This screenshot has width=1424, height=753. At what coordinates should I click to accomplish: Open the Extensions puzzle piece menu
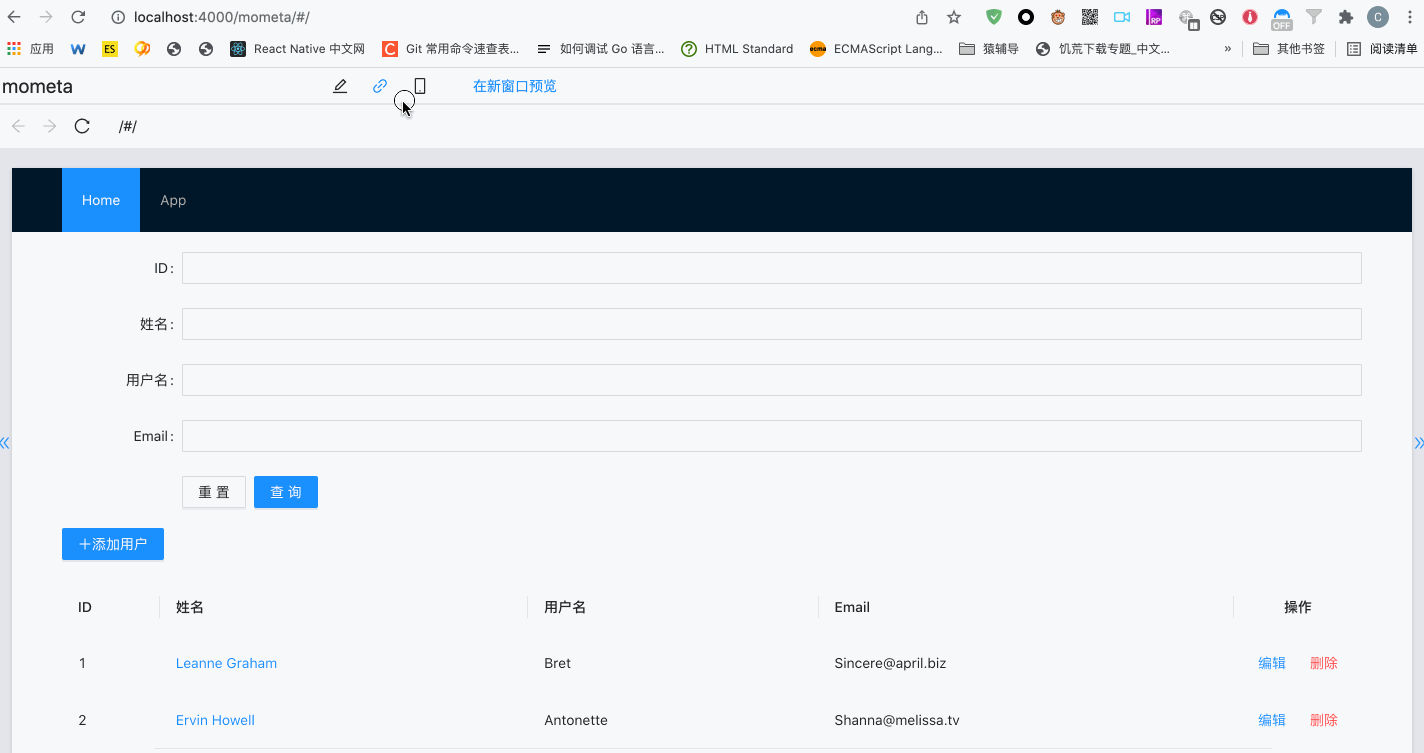point(1346,17)
